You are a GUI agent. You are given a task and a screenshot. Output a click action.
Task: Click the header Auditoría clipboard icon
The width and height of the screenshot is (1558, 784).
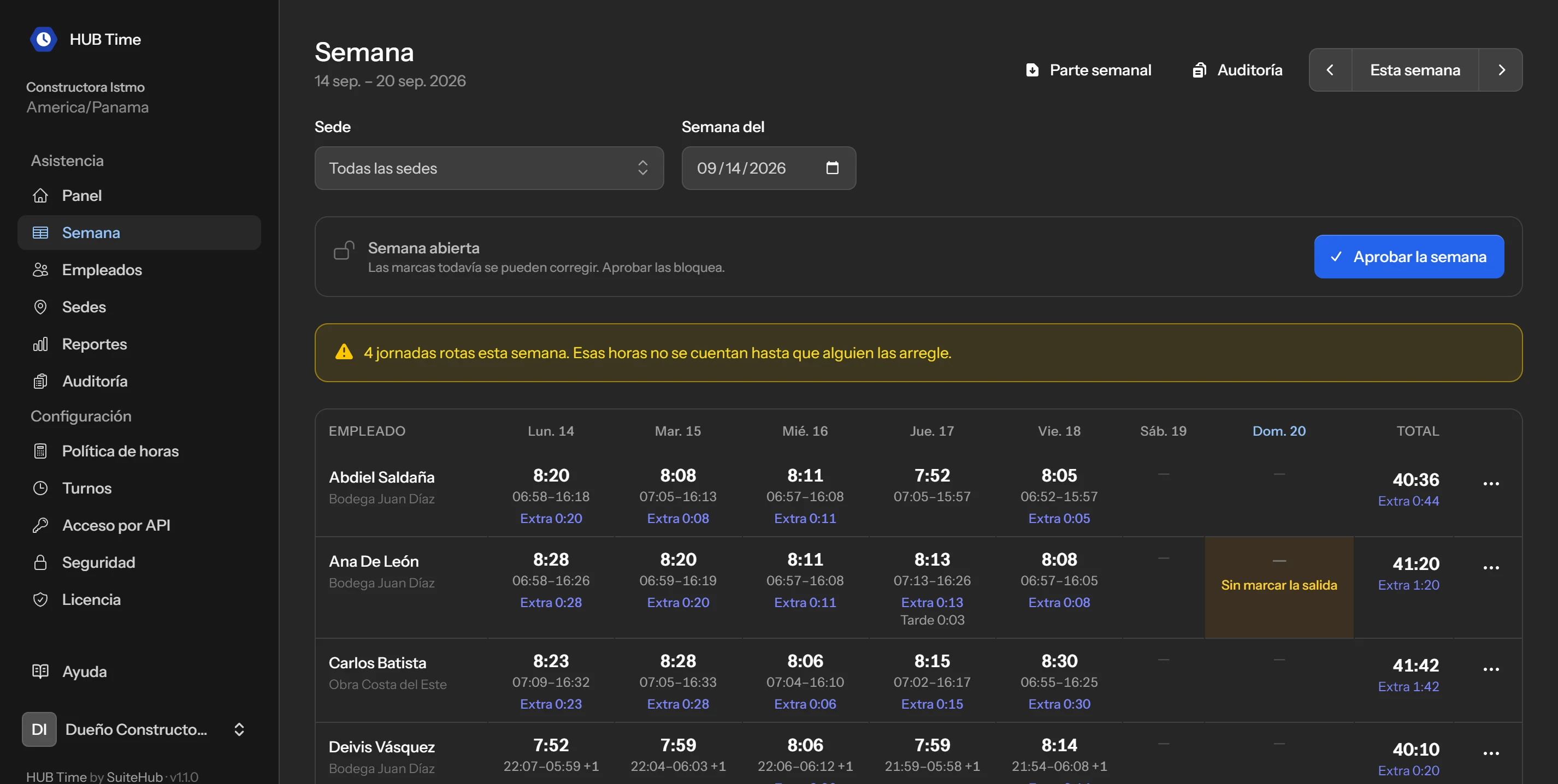[1199, 70]
